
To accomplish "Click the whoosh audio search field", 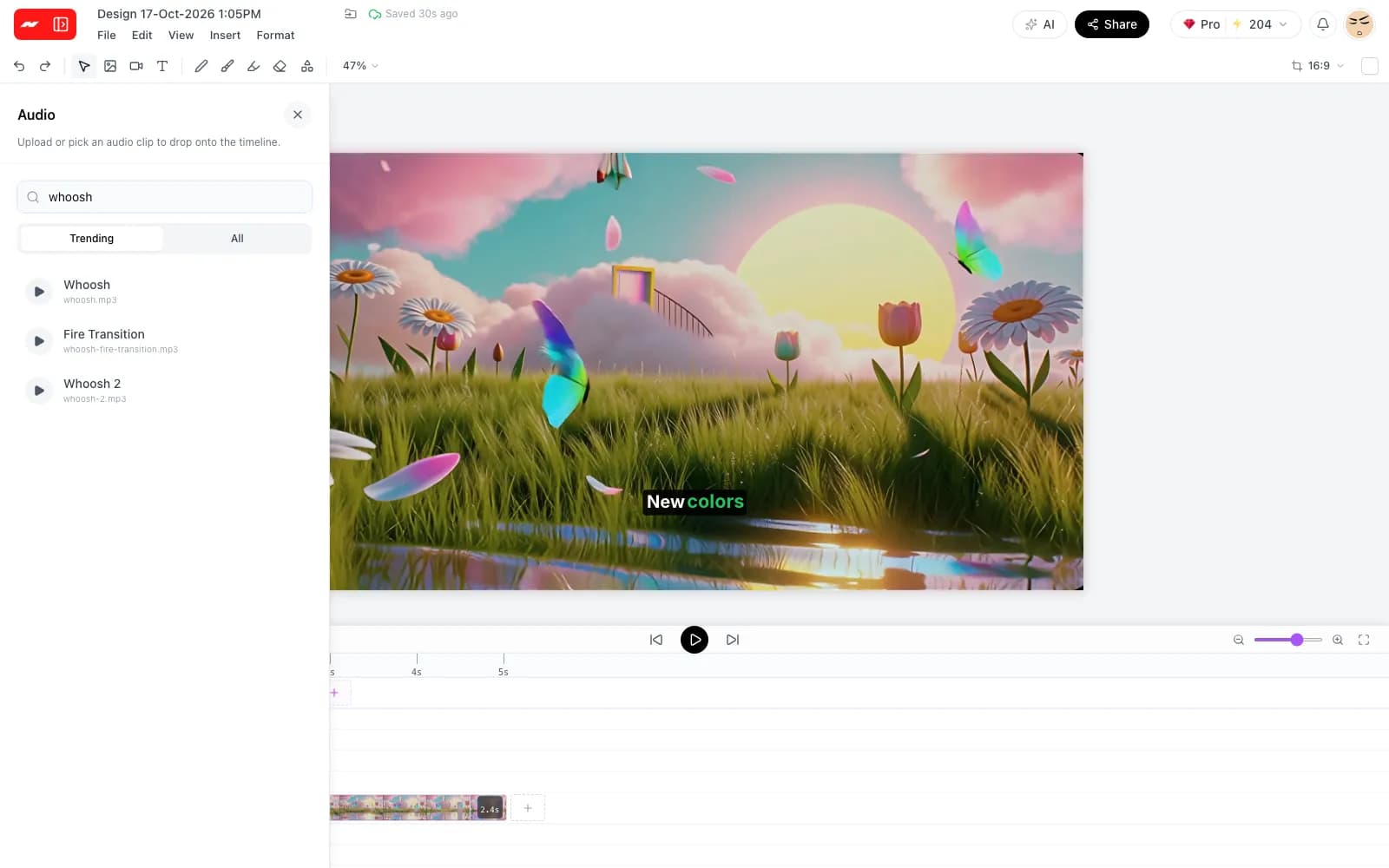I will coord(165,197).
